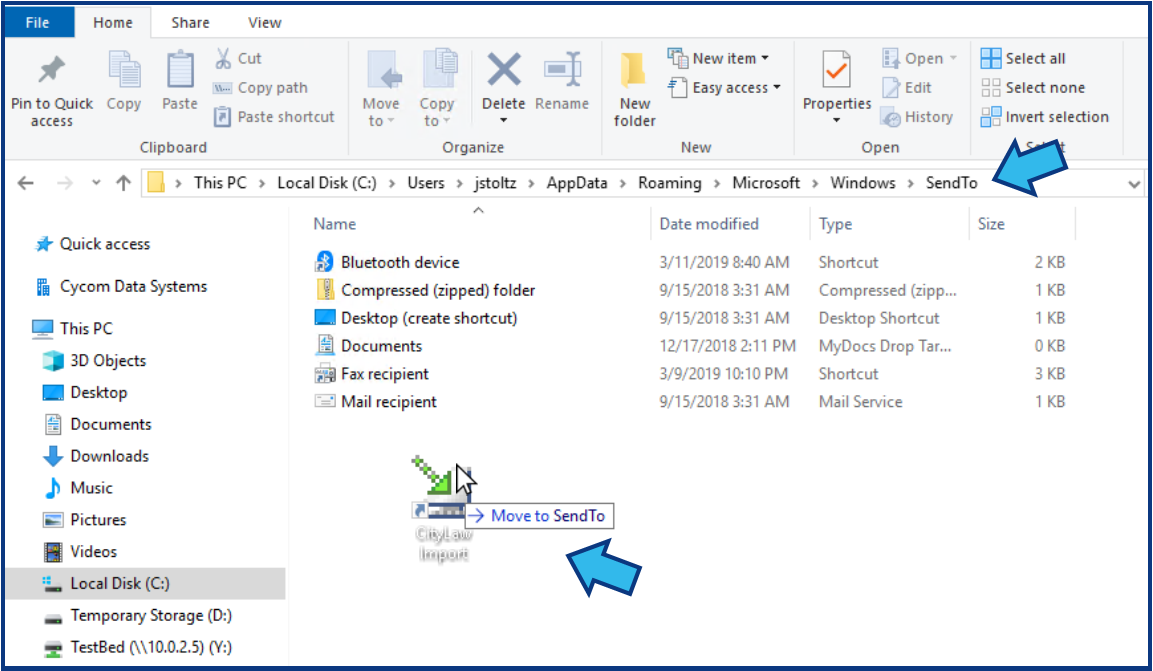1153x671 pixels.
Task: Switch to the Share ribbon tab
Action: pos(189,22)
